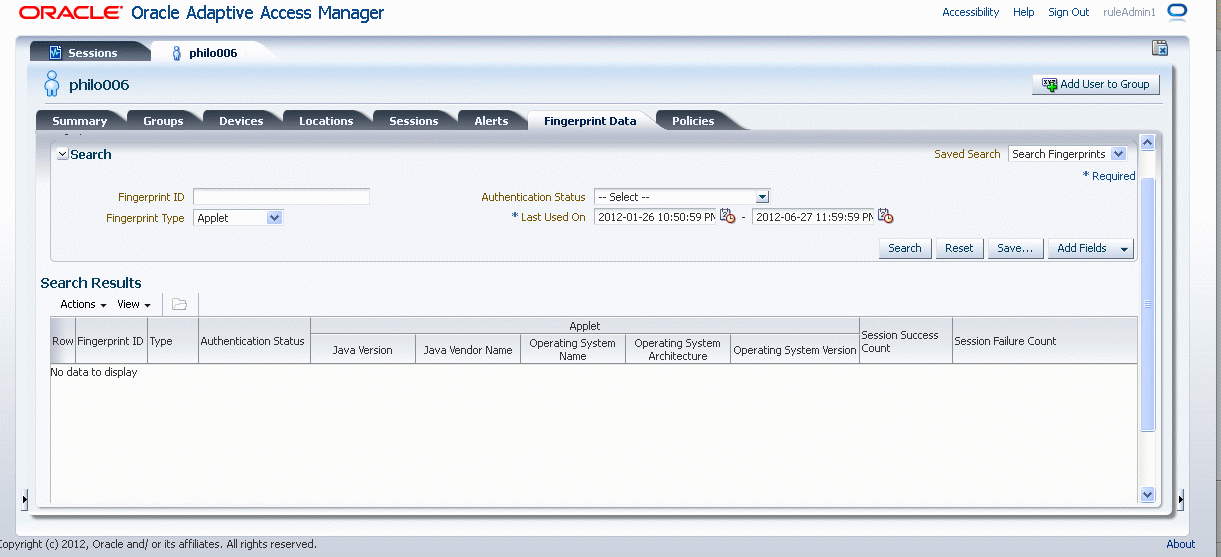The image size is (1221, 557).
Task: Click the Save... button
Action: (1015, 249)
